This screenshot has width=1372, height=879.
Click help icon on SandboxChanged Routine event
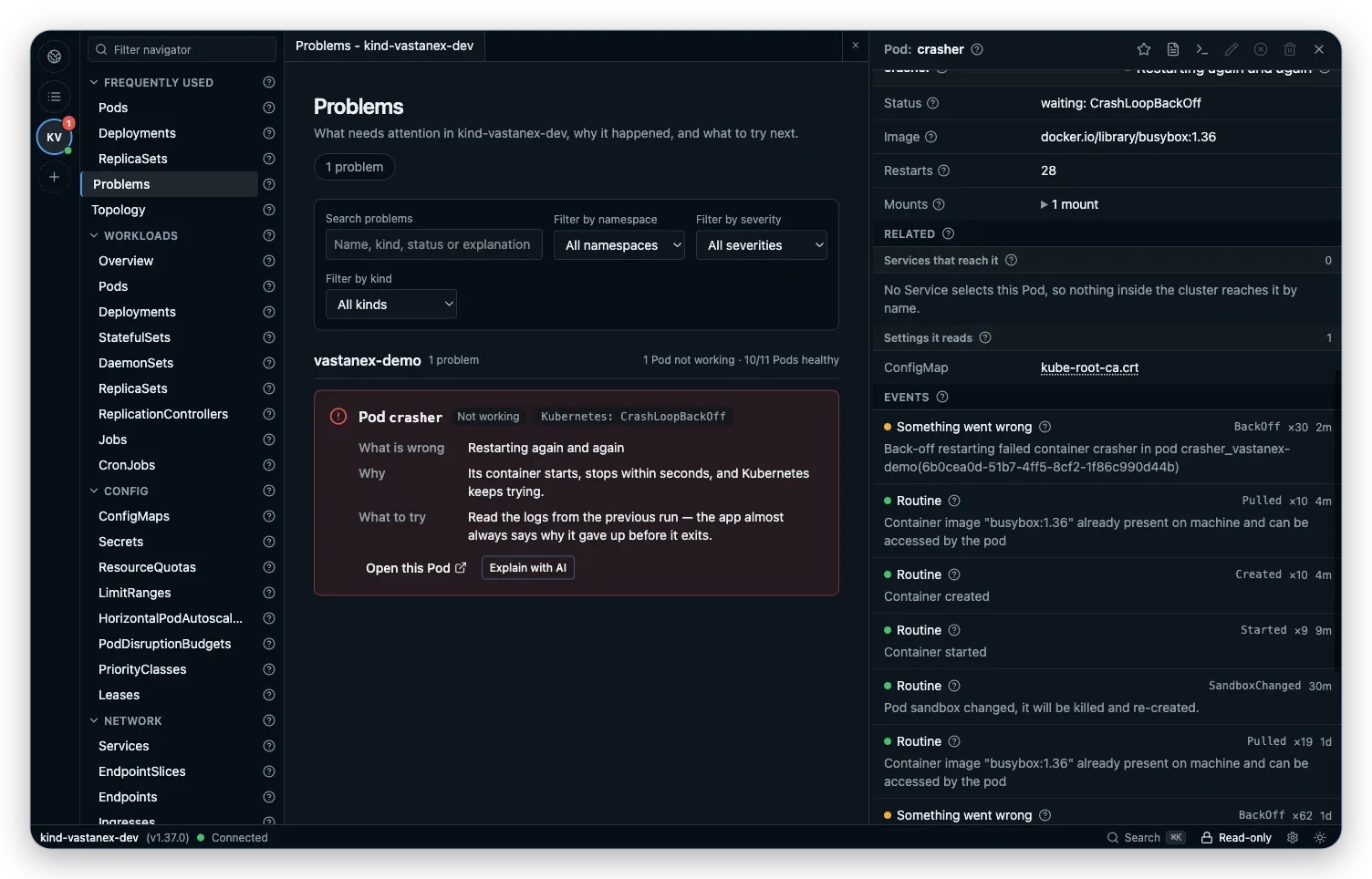954,686
